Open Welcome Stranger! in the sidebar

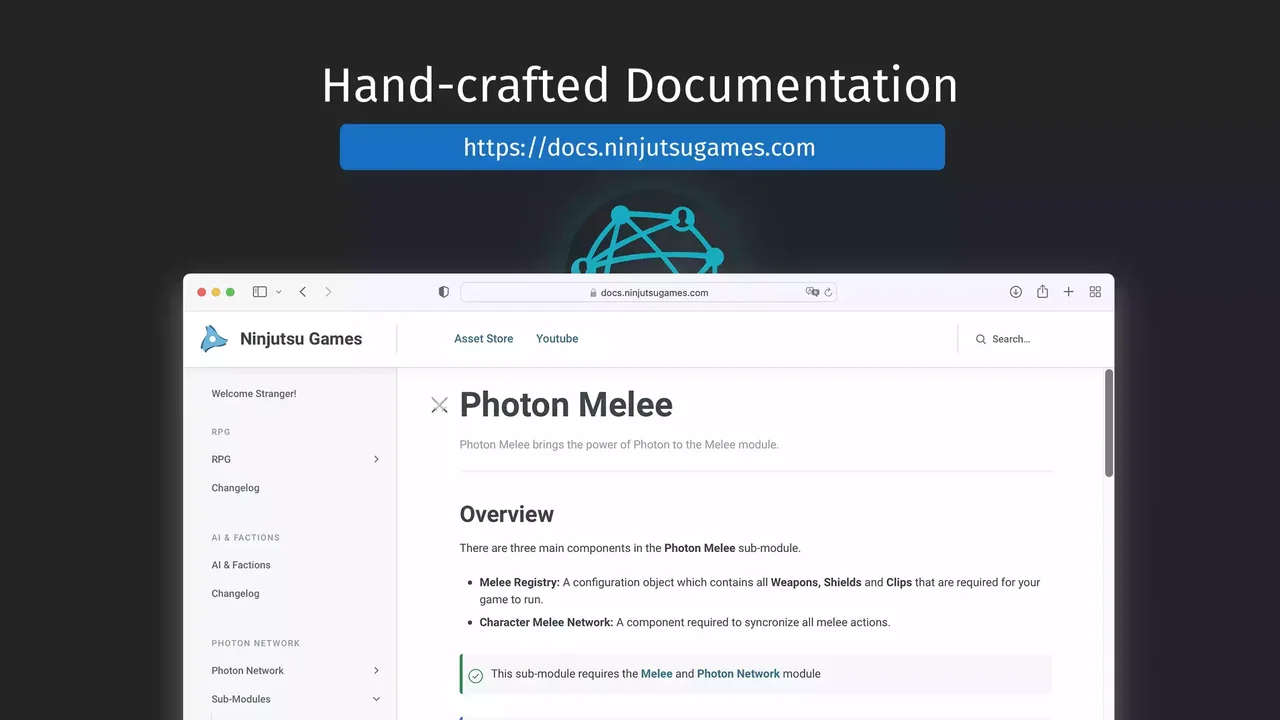pyautogui.click(x=254, y=394)
